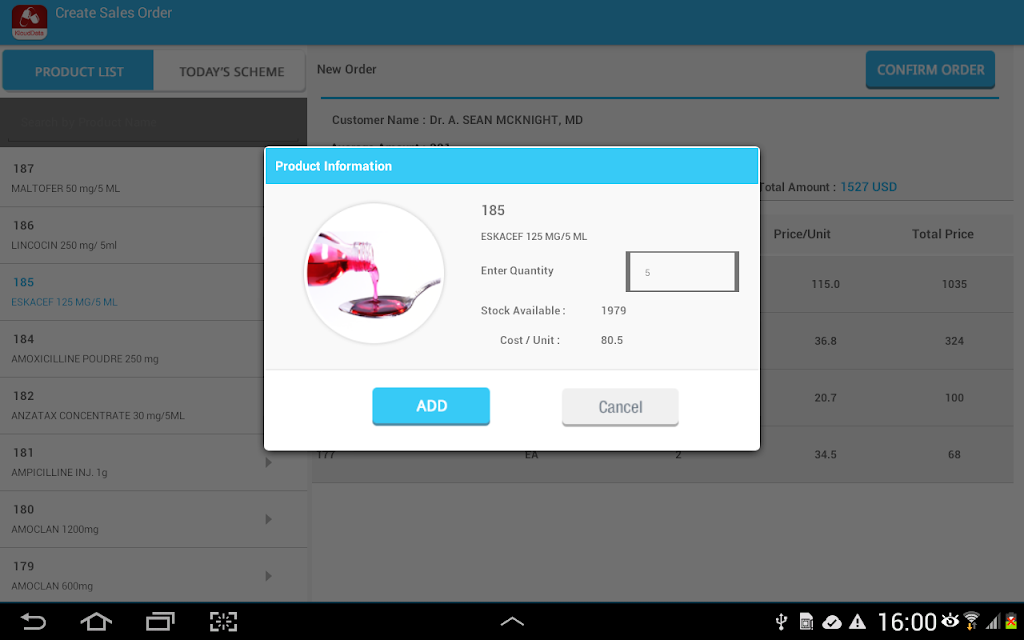Switch to the PRODUCT LIST tab
This screenshot has height=640, width=1024.
click(78, 71)
